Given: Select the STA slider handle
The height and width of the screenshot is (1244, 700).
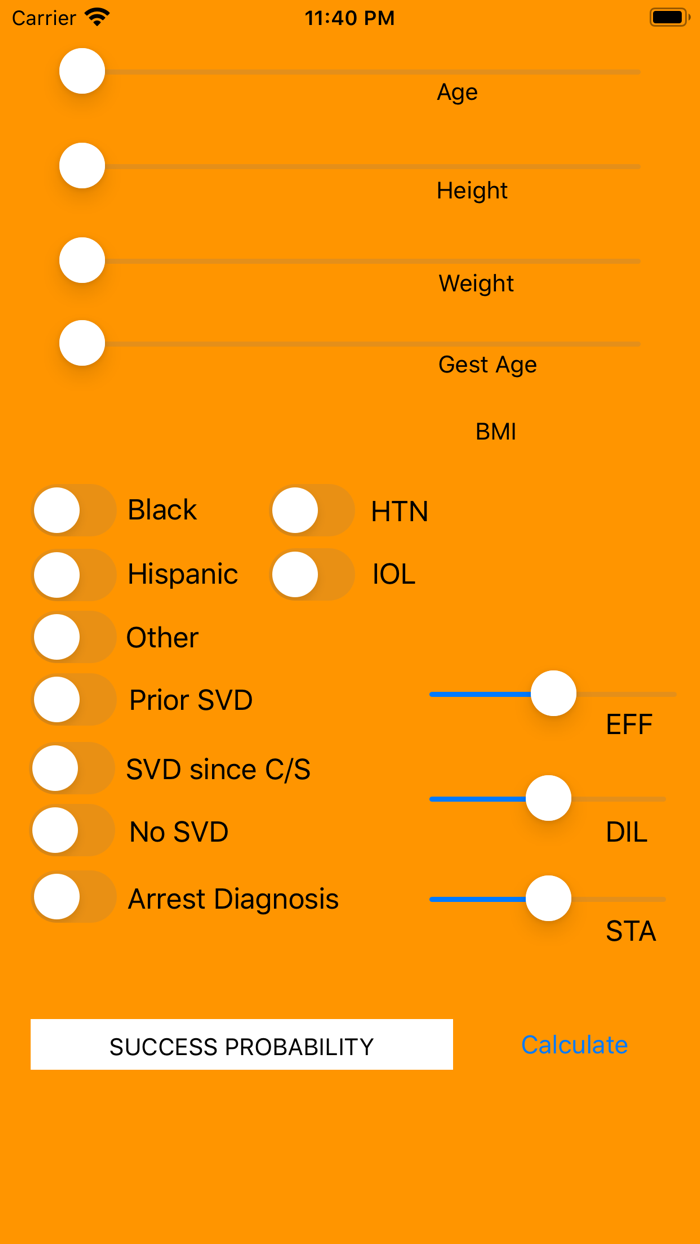Looking at the screenshot, I should pyautogui.click(x=548, y=898).
